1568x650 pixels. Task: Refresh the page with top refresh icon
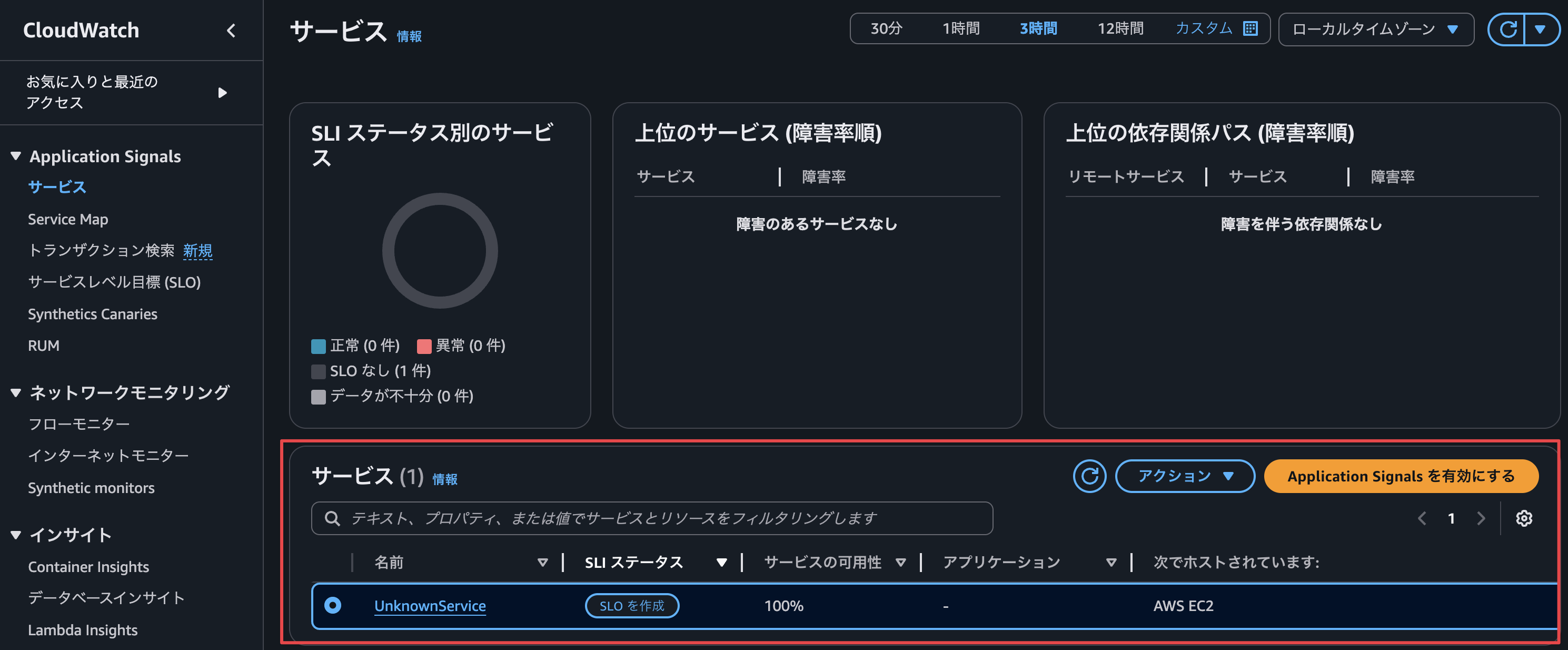(1508, 29)
